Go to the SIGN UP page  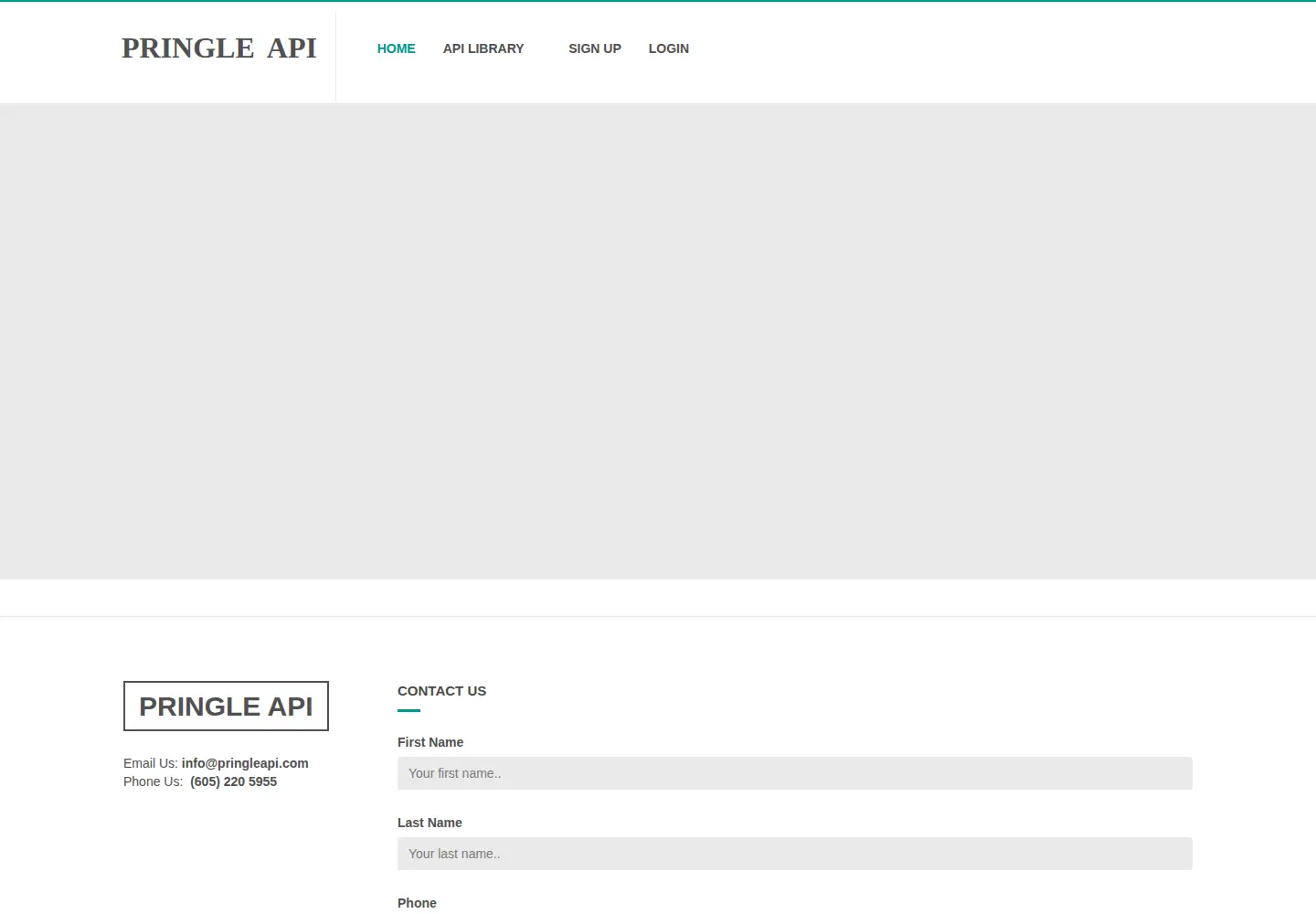[x=595, y=48]
